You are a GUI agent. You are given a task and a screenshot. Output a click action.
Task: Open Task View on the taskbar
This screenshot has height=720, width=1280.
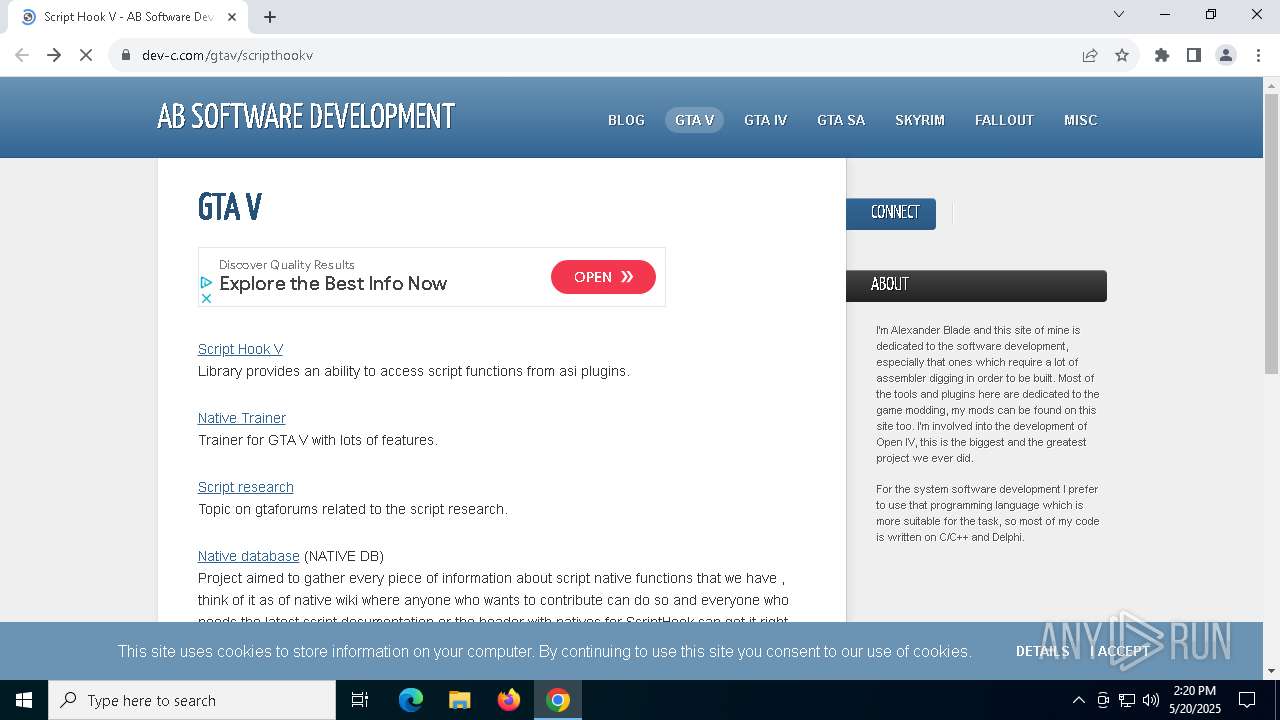(360, 700)
